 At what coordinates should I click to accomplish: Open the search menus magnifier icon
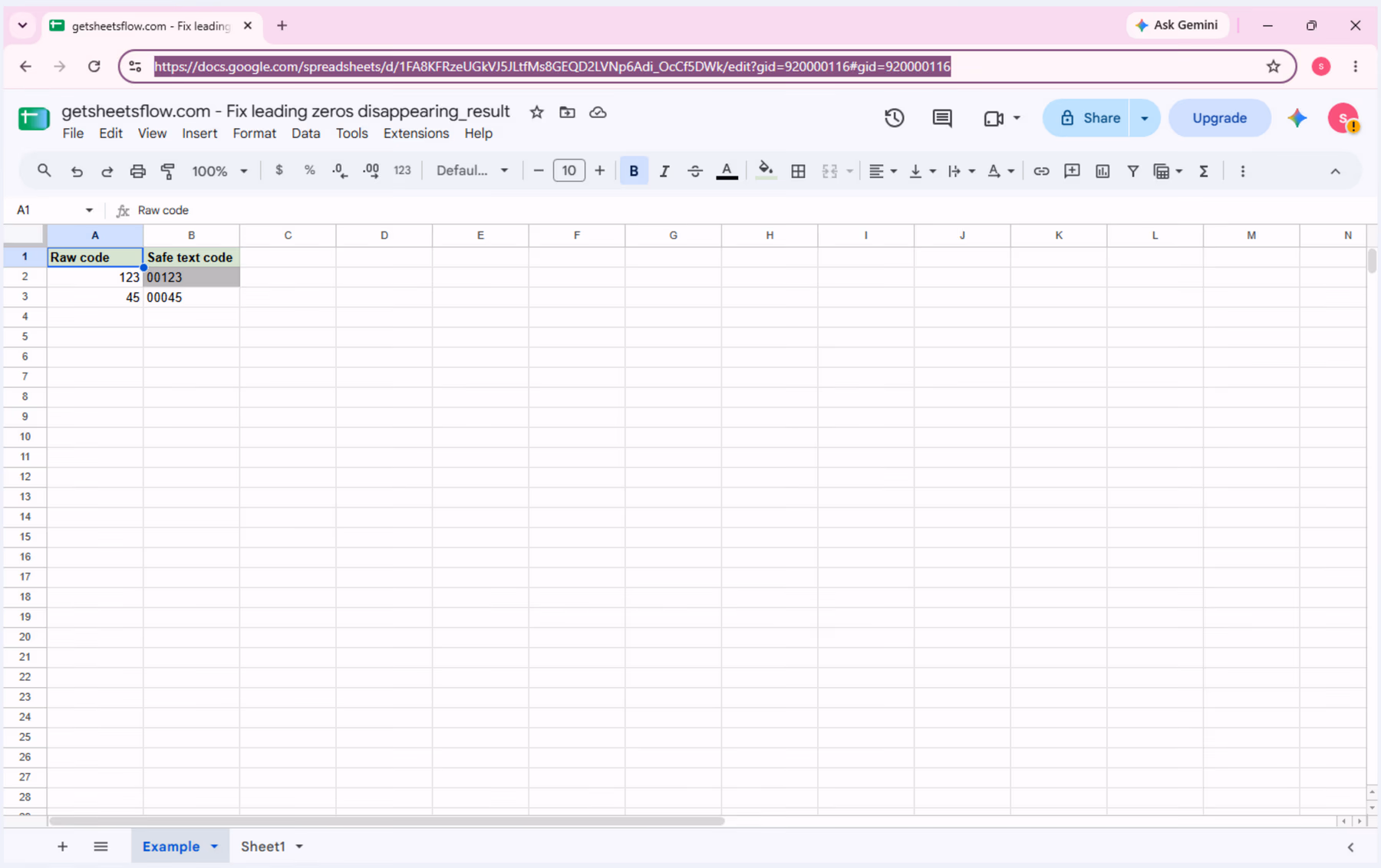pos(44,171)
